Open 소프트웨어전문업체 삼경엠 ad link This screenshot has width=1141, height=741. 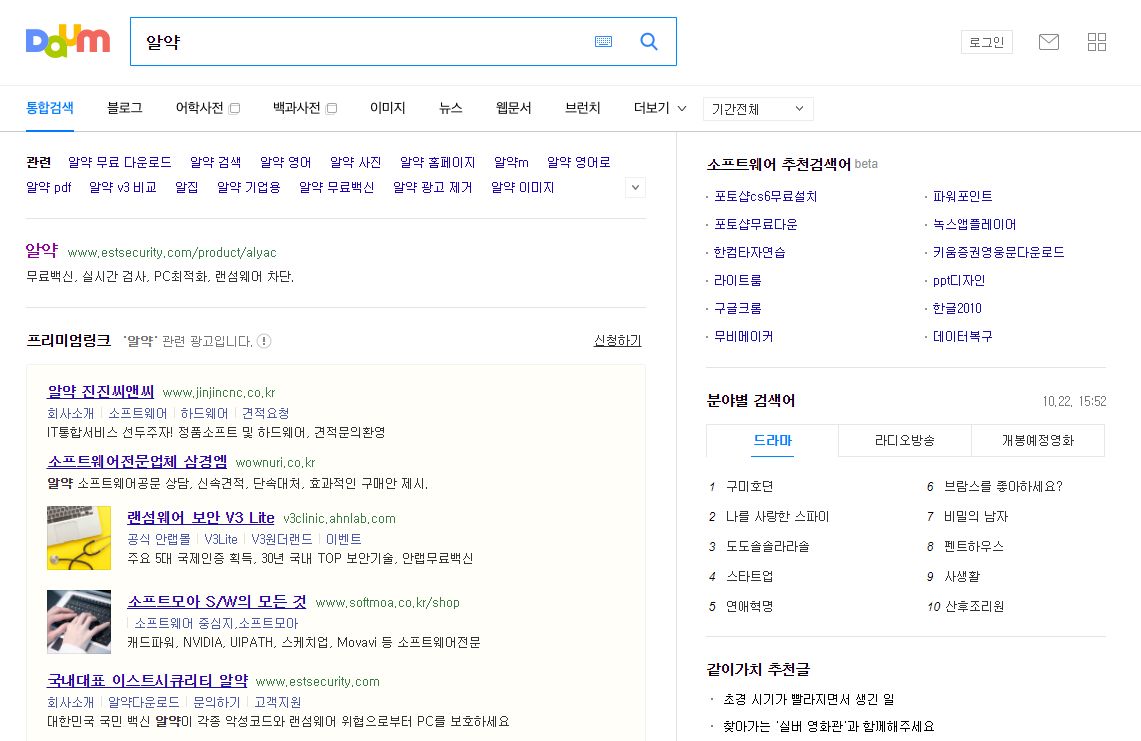point(137,461)
